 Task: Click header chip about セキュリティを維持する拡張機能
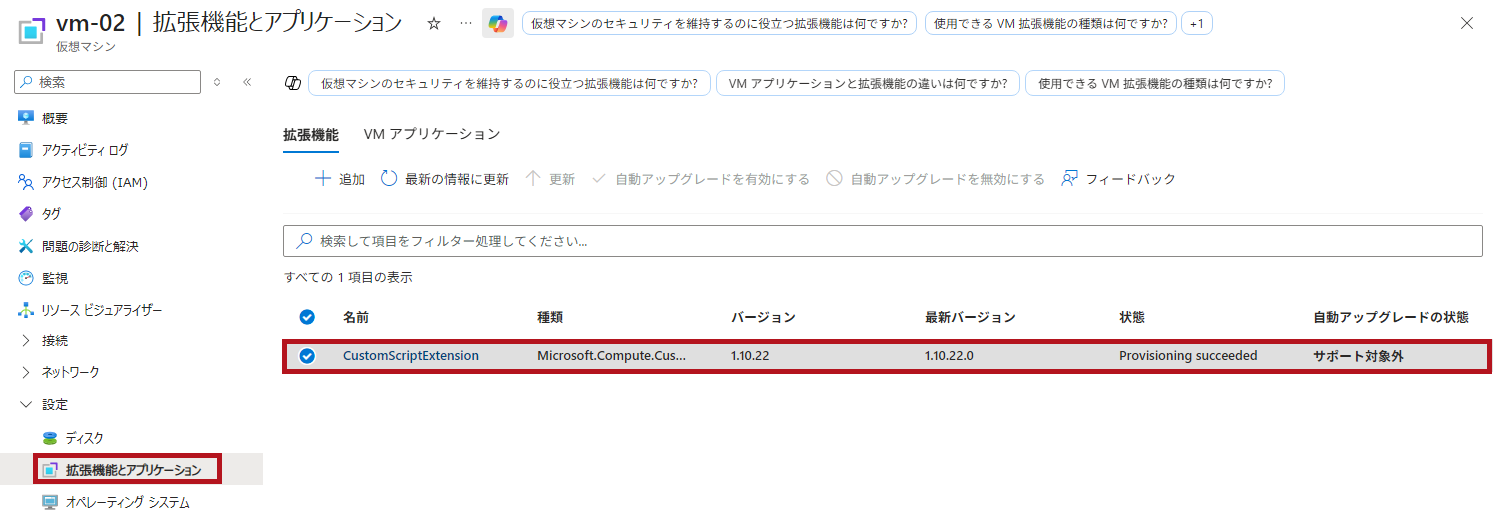[x=719, y=23]
